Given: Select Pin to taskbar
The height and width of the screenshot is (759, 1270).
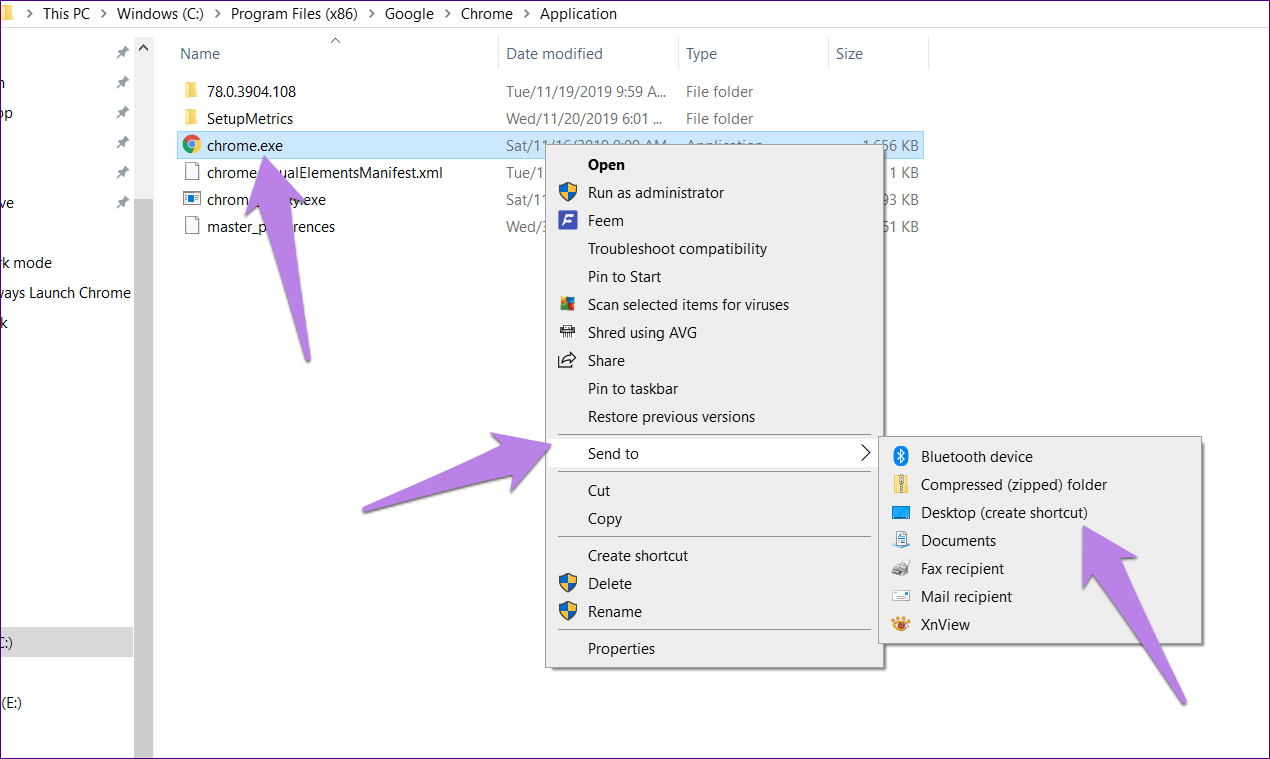Looking at the screenshot, I should point(633,389).
